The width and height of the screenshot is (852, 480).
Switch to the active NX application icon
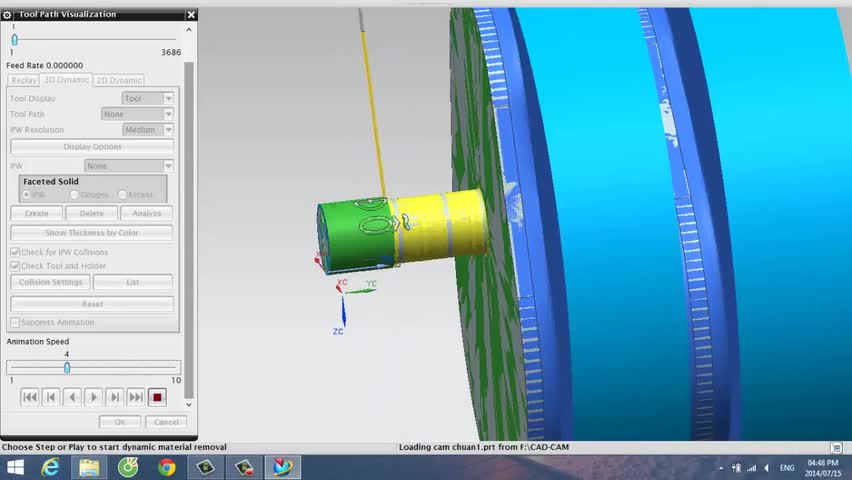(283, 467)
